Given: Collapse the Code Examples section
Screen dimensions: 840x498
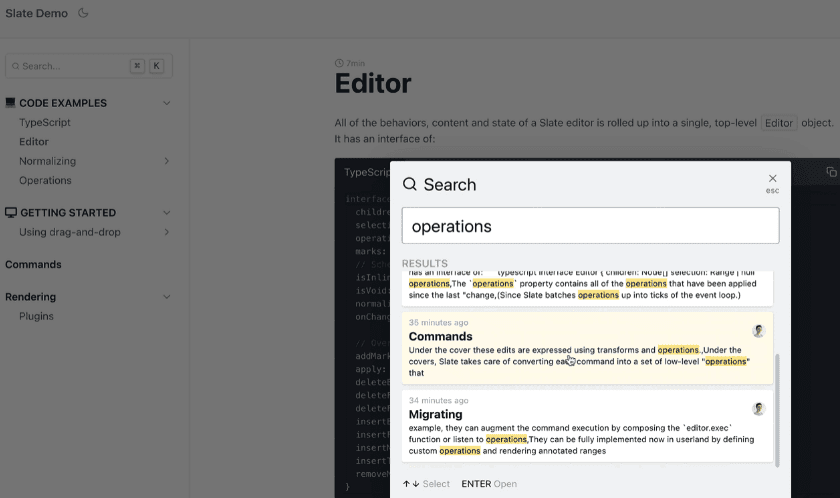Looking at the screenshot, I should tap(167, 103).
